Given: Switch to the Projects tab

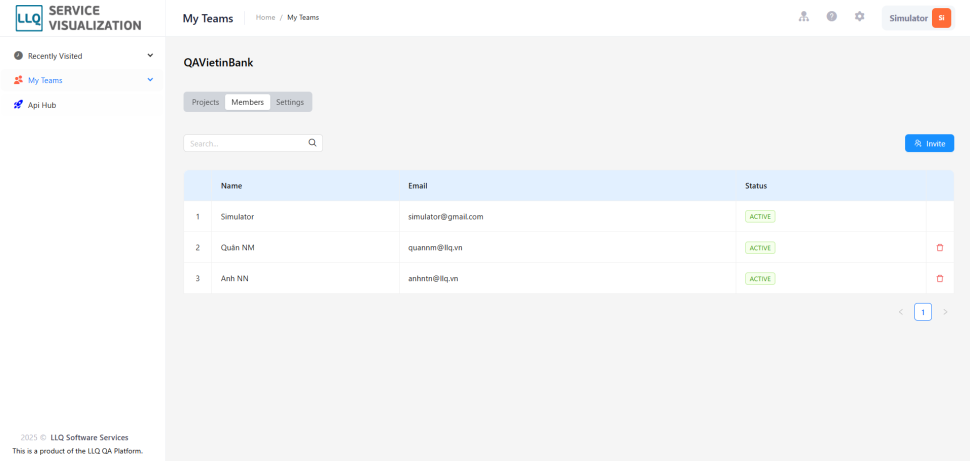Looking at the screenshot, I should [x=205, y=102].
